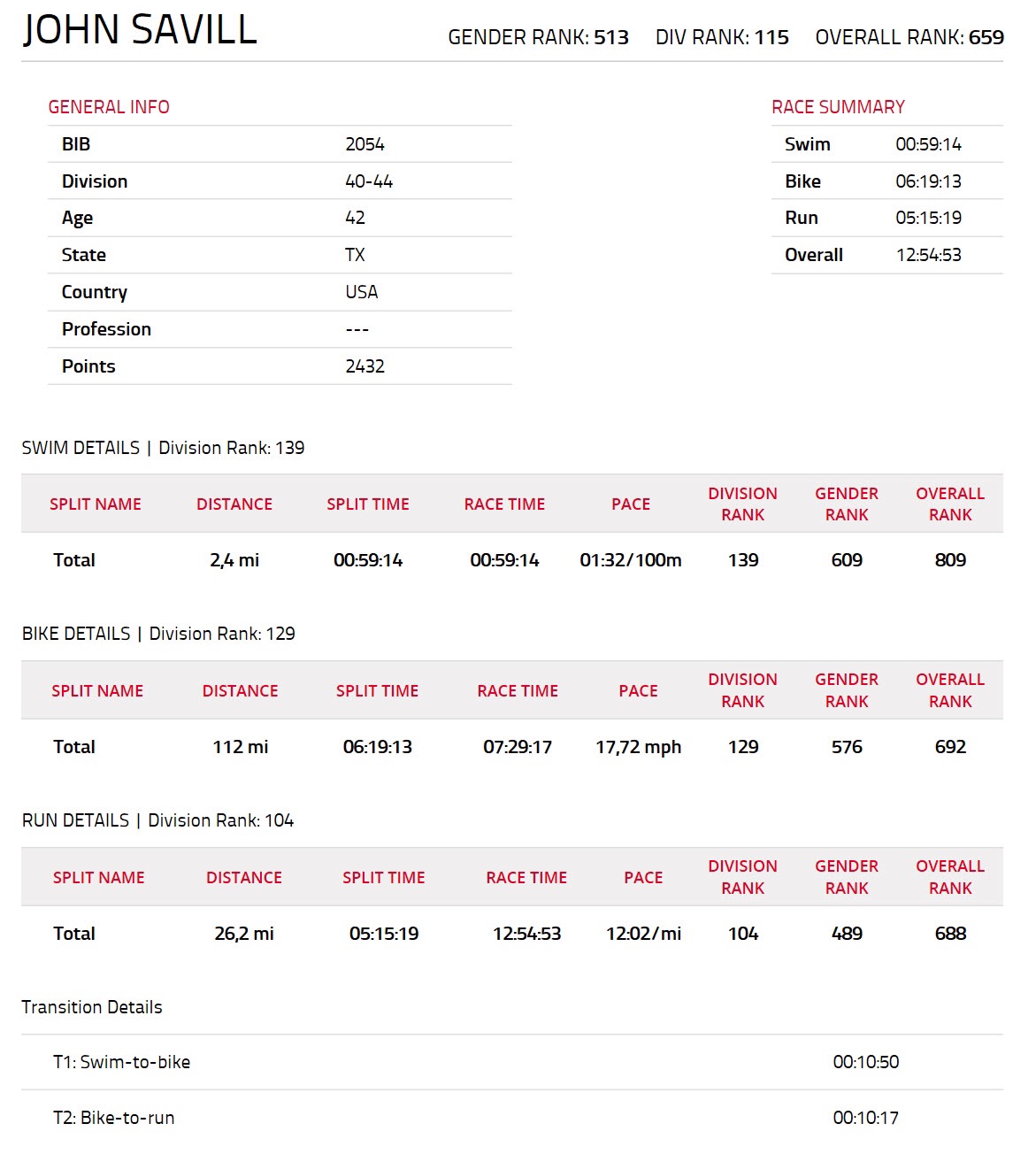Viewport: 1036px width, 1162px height.
Task: Select the Race Summary section heading
Action: pyautogui.click(x=838, y=107)
